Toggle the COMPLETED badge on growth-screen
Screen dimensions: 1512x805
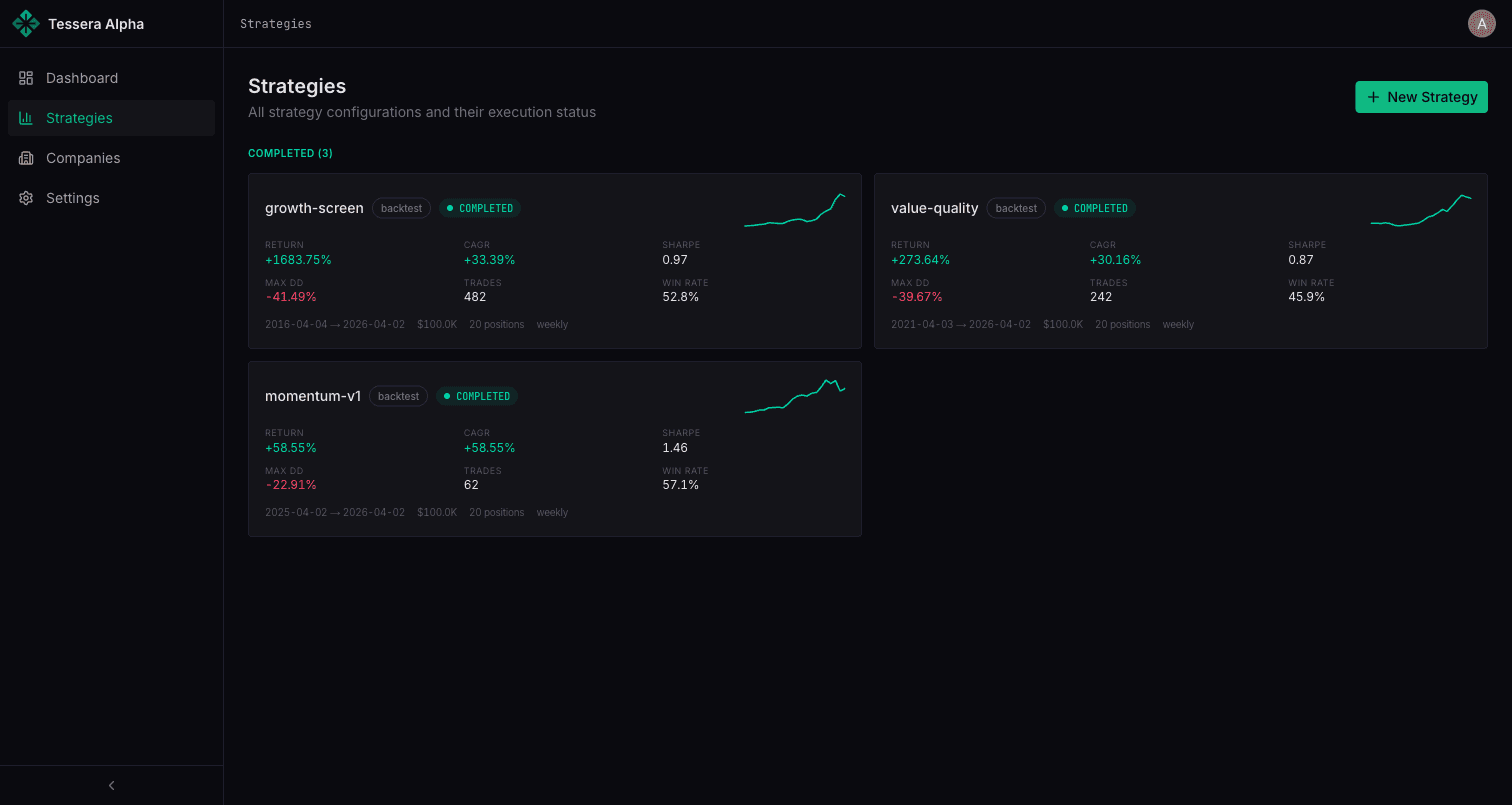pyautogui.click(x=480, y=208)
